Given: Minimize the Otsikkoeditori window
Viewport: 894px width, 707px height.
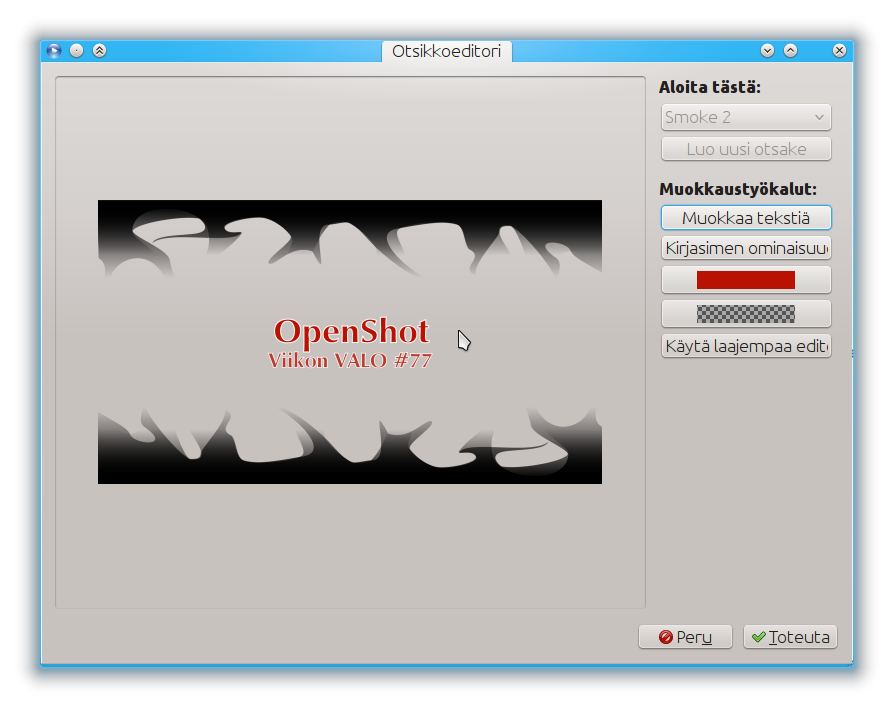Looking at the screenshot, I should [x=767, y=51].
